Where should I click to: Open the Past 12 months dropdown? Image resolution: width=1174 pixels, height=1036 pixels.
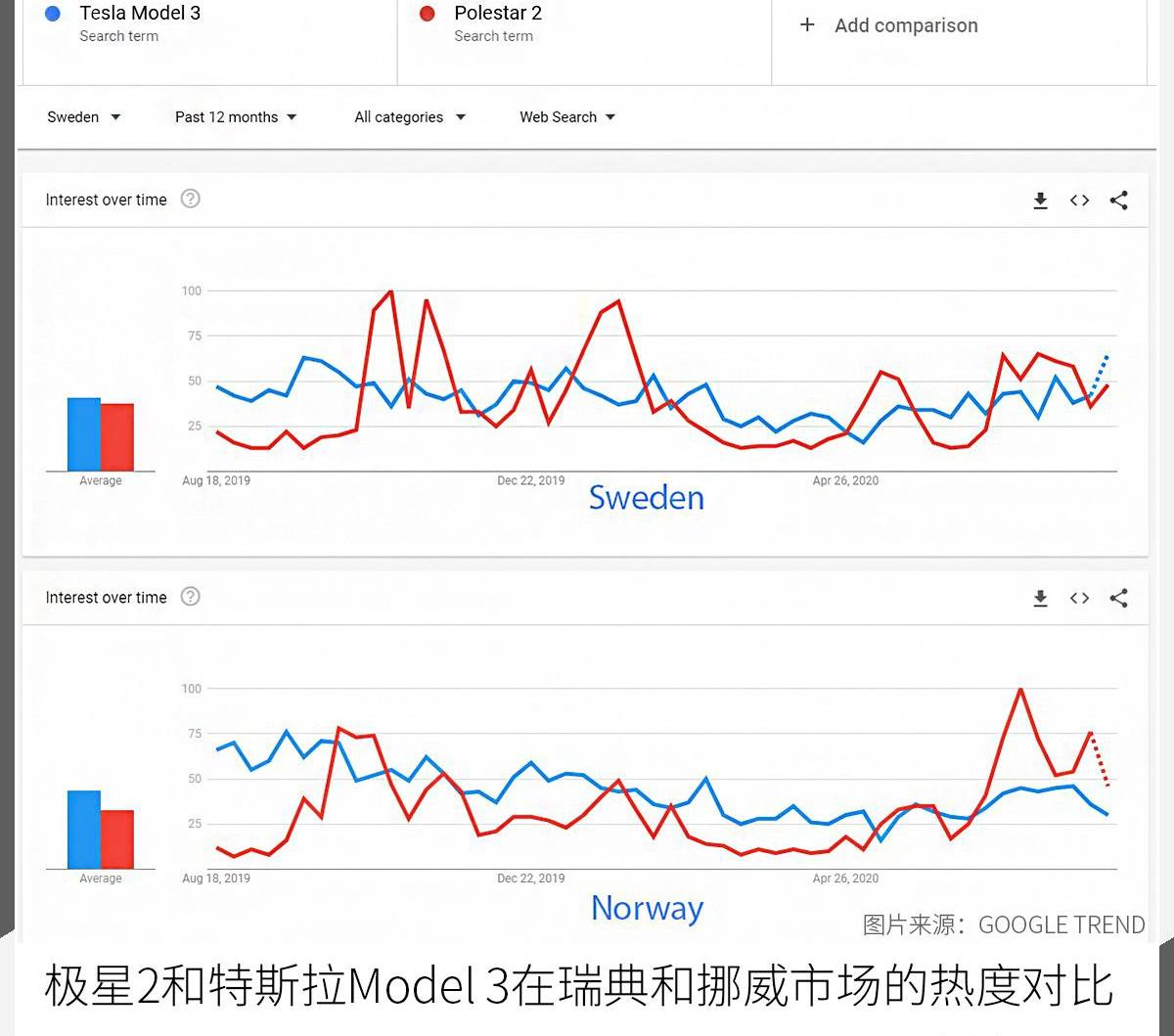[x=236, y=117]
